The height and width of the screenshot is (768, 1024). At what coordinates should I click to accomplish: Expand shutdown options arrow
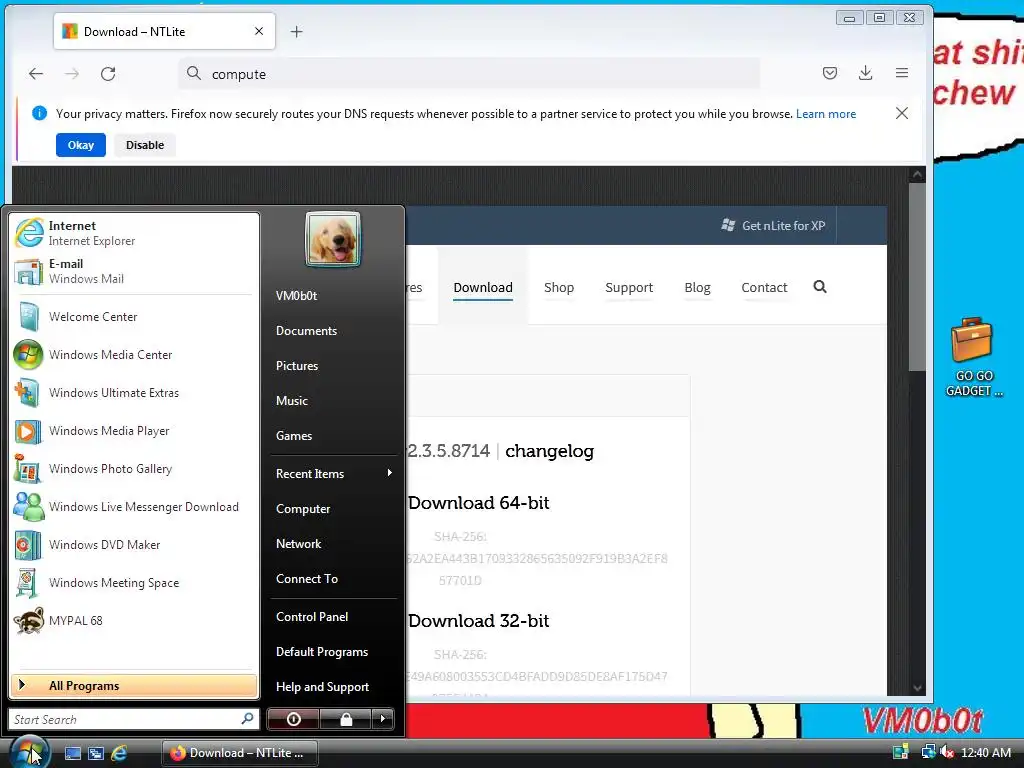[383, 719]
